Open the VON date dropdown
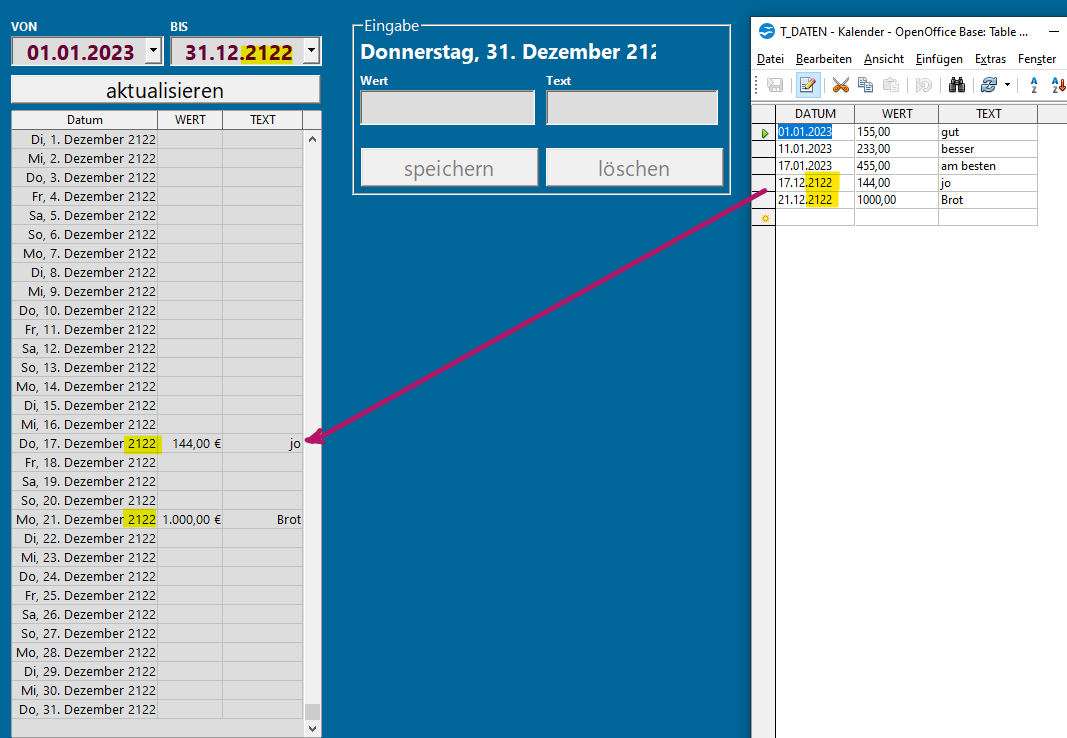Screen dimensions: 1067x738 tap(152, 51)
